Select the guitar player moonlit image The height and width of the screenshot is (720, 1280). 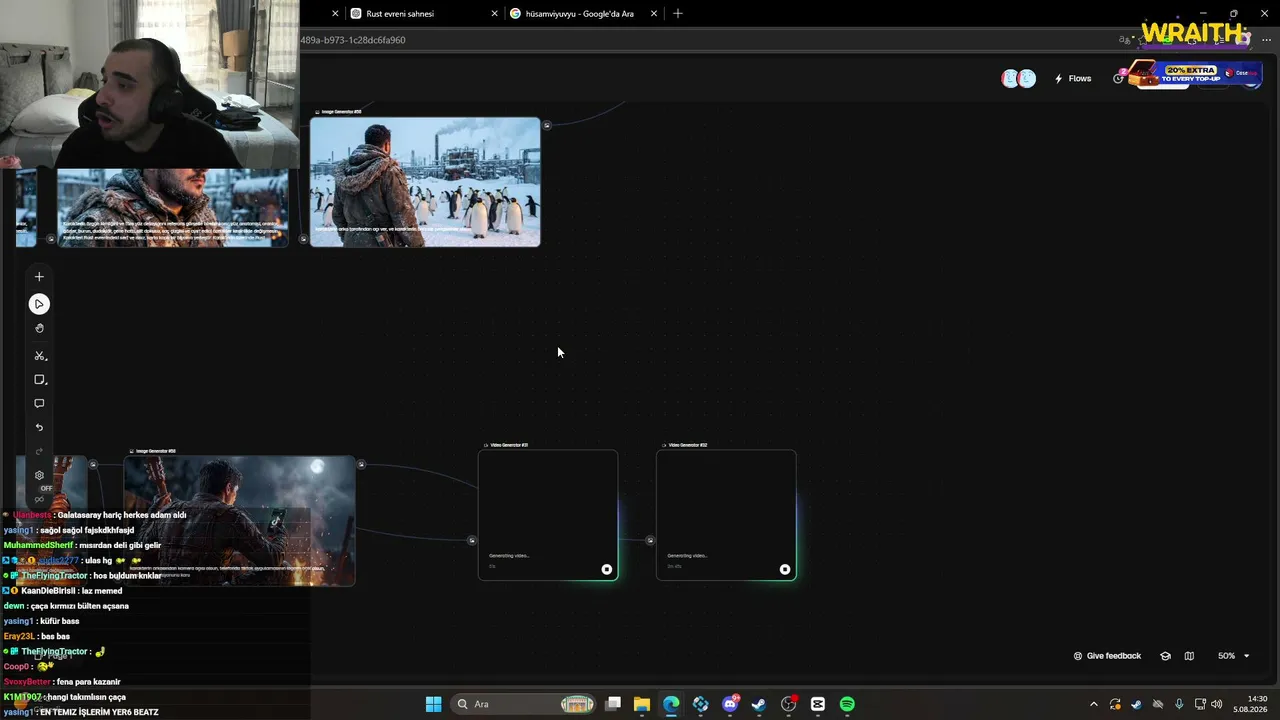(x=239, y=520)
